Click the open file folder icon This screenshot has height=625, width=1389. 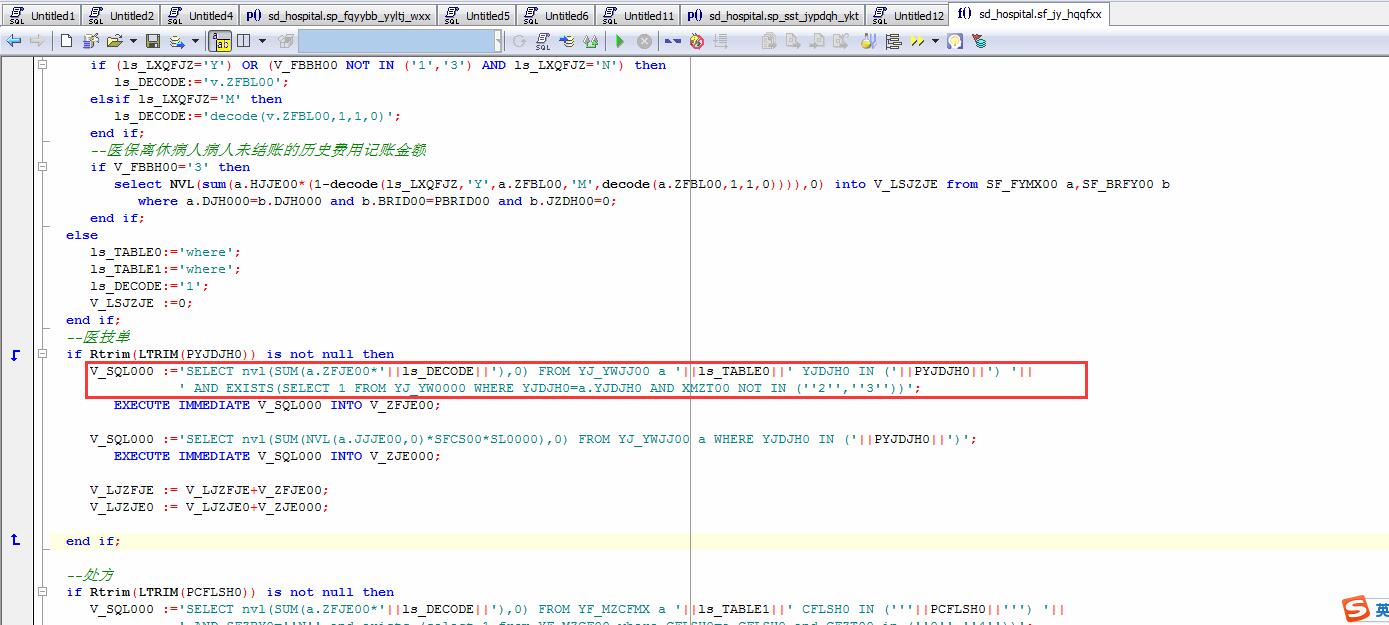115,41
